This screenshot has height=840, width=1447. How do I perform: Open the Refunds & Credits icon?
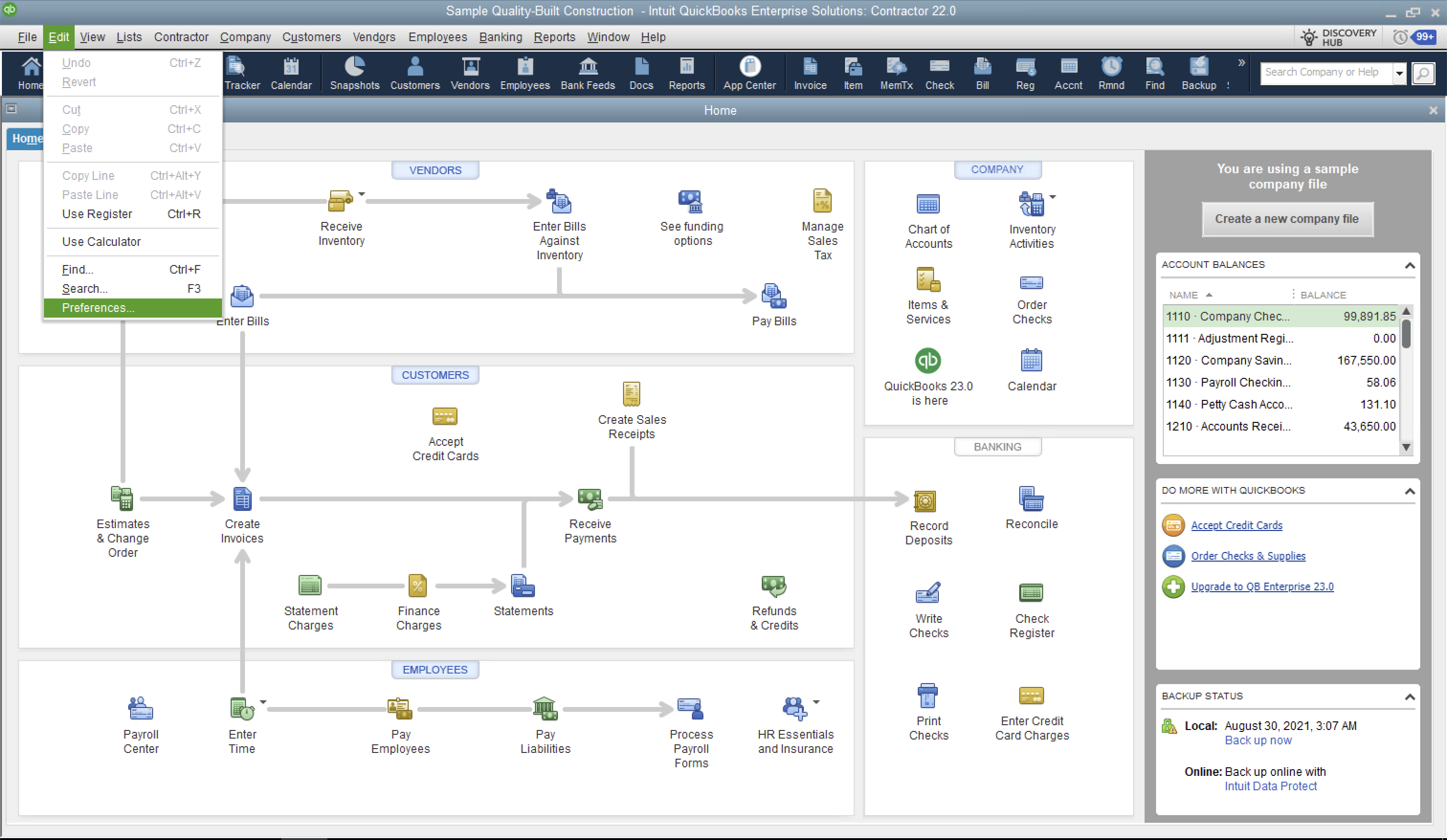773,586
